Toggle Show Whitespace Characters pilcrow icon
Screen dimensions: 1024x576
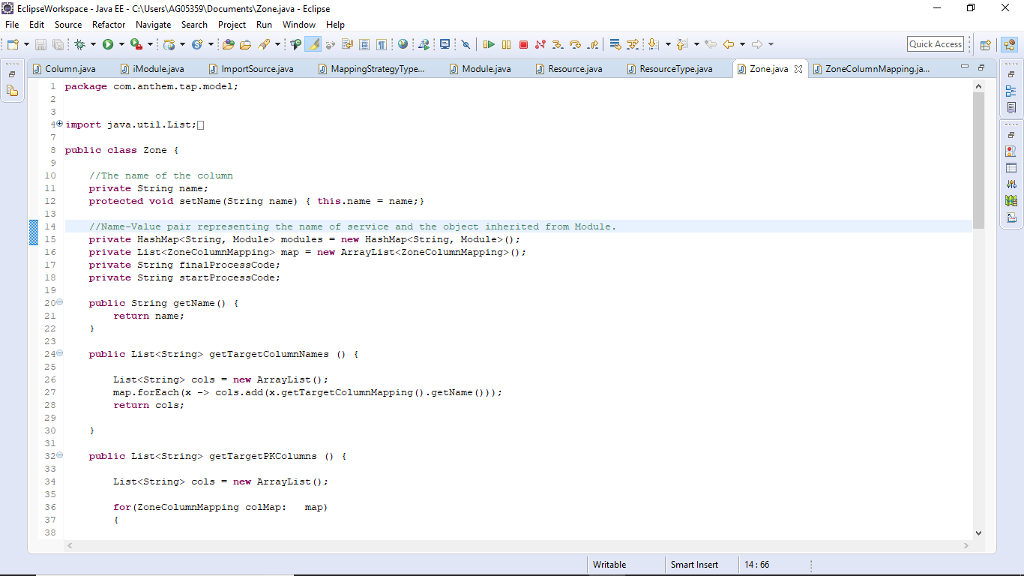tap(381, 44)
